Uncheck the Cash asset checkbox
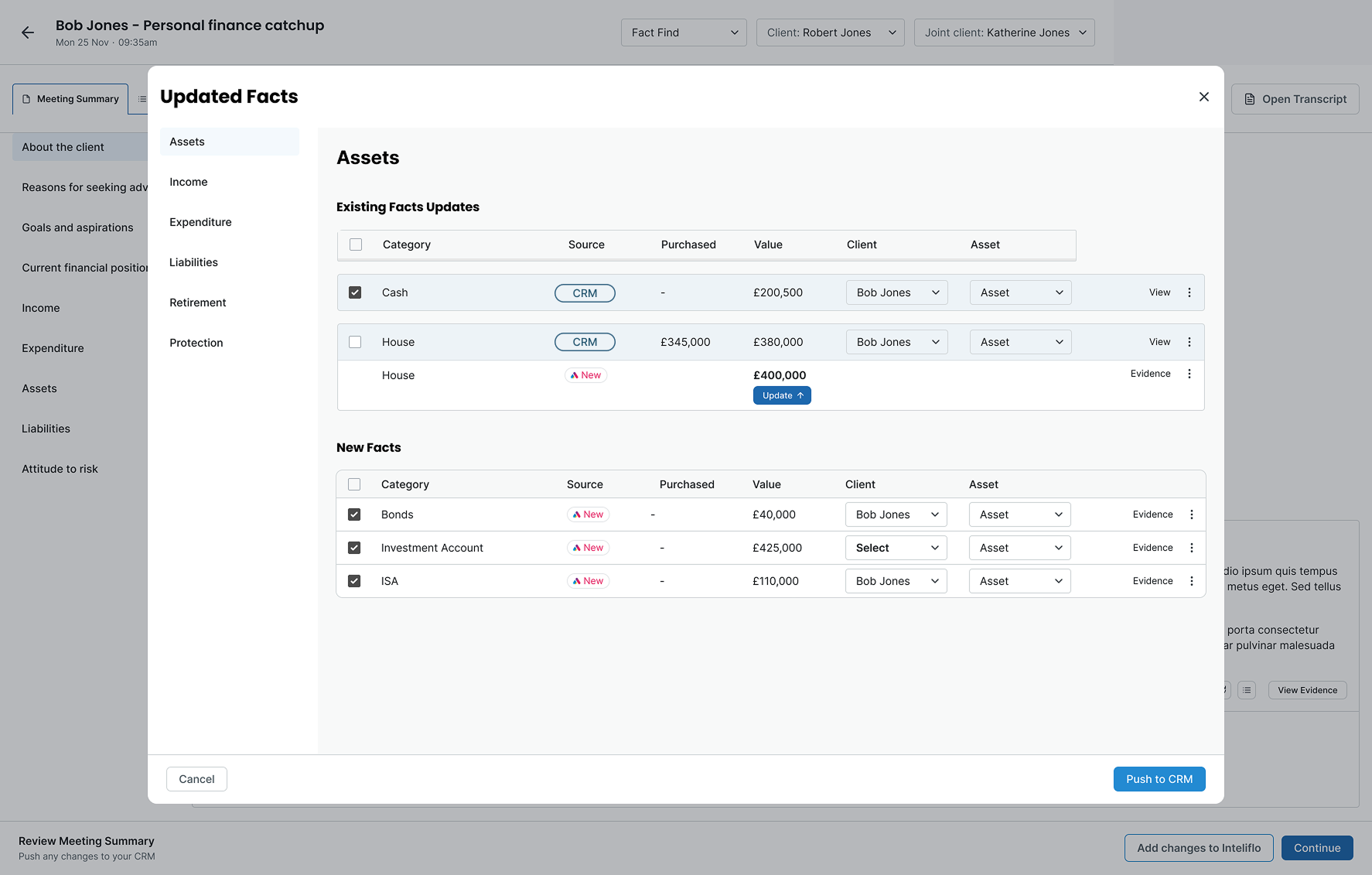1372x875 pixels. tap(355, 292)
